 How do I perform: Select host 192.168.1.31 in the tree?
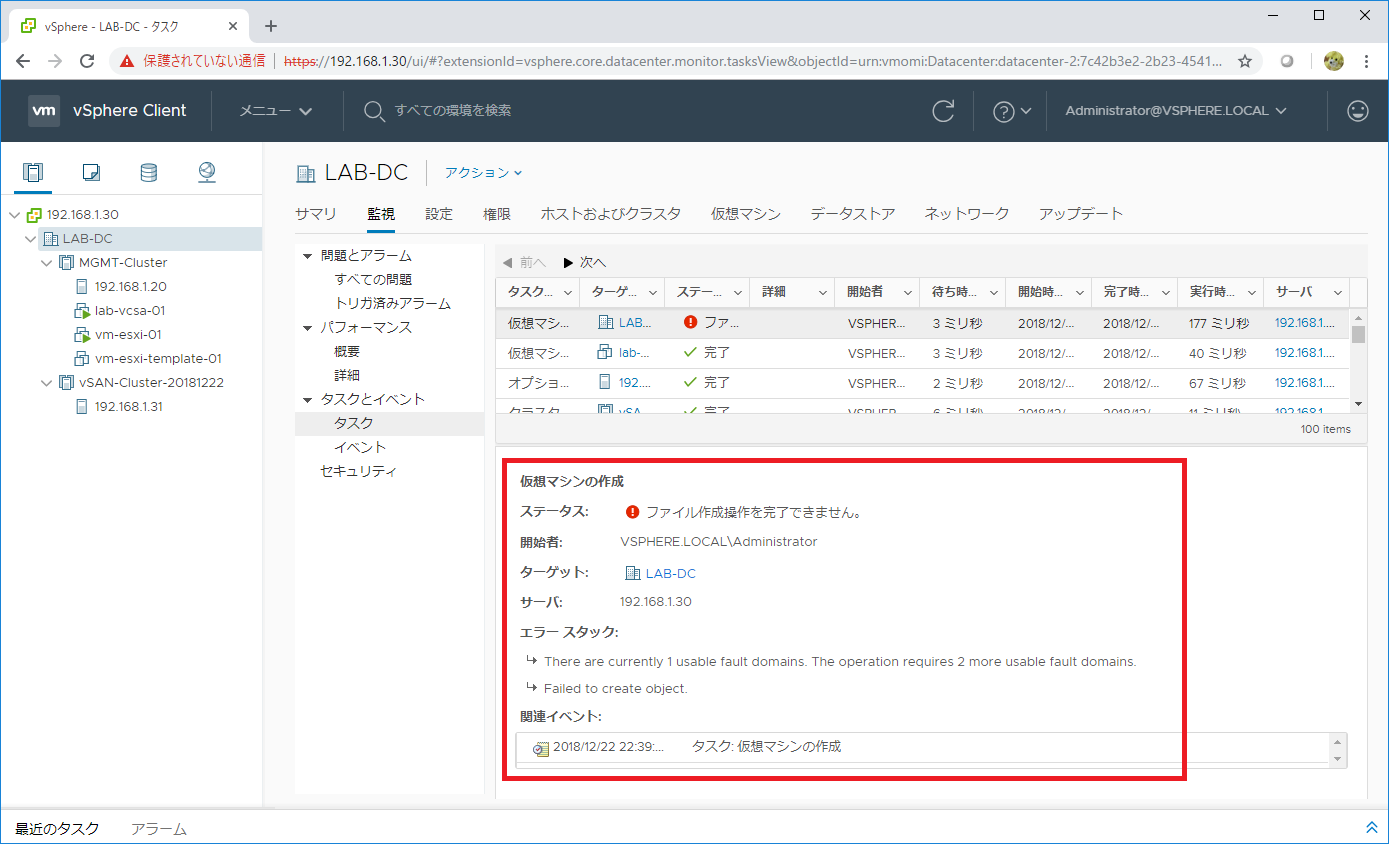coord(129,407)
